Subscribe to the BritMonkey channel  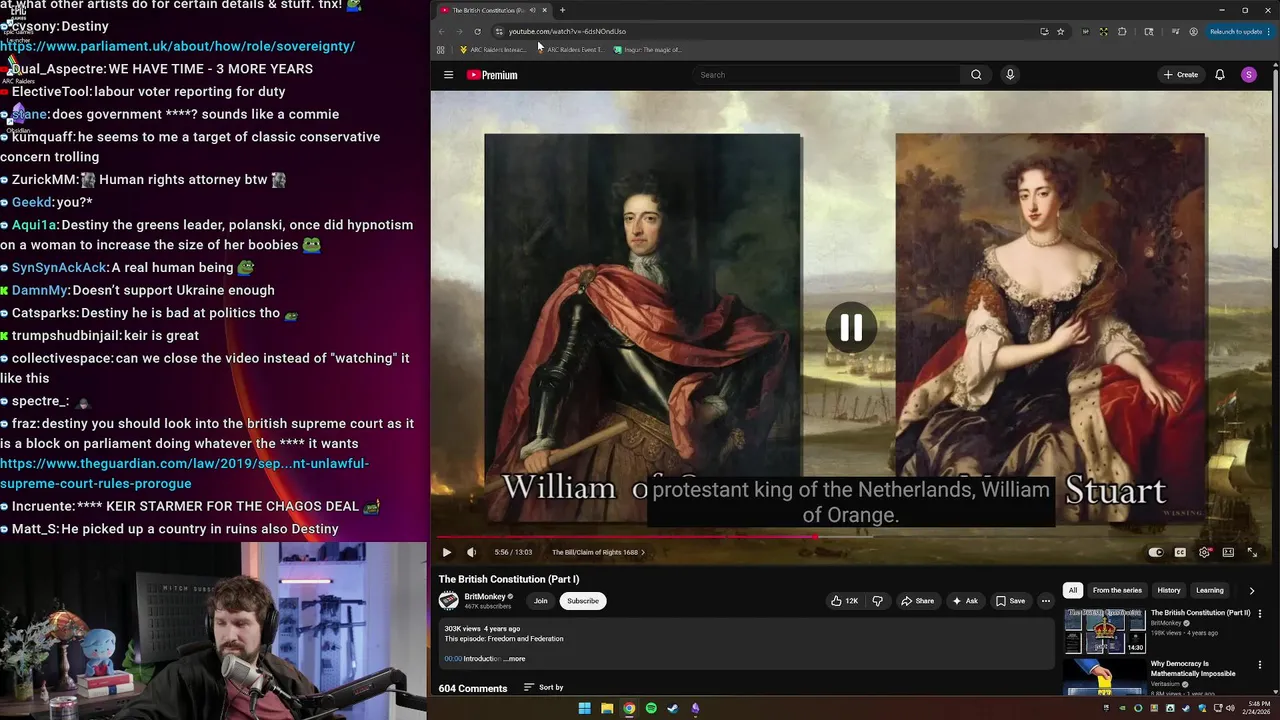(x=583, y=601)
